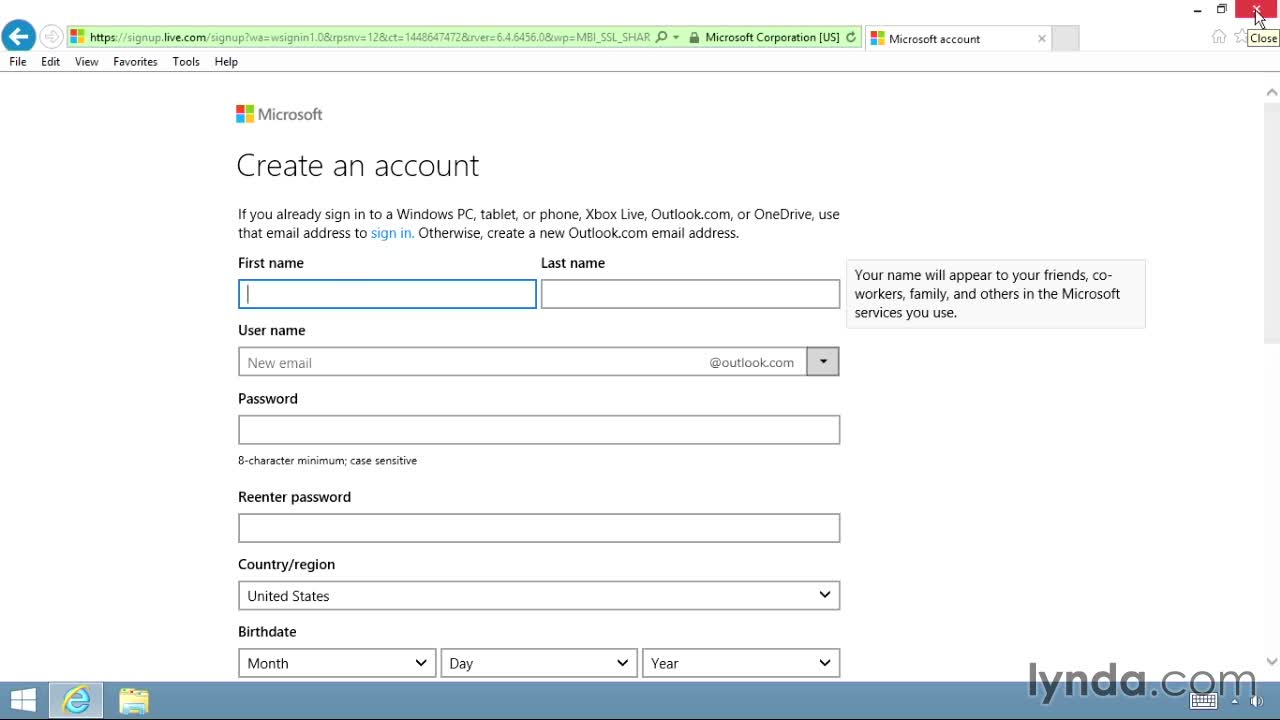
Task: Click the site favicon in address bar
Action: click(x=77, y=38)
